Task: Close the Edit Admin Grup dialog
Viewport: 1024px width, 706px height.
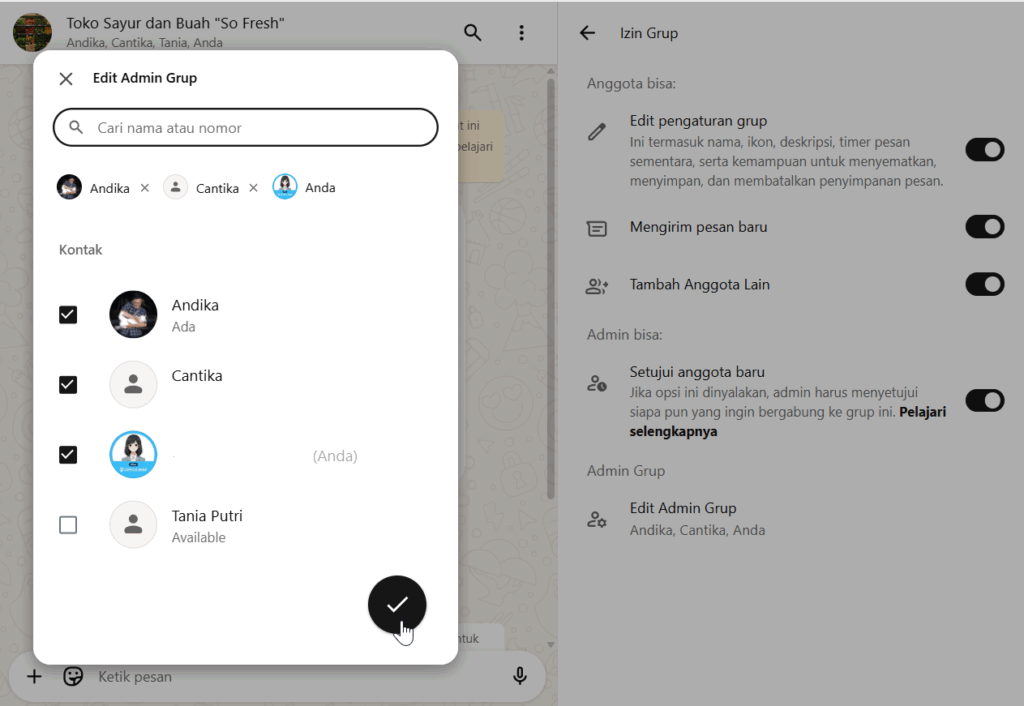Action: (66, 79)
